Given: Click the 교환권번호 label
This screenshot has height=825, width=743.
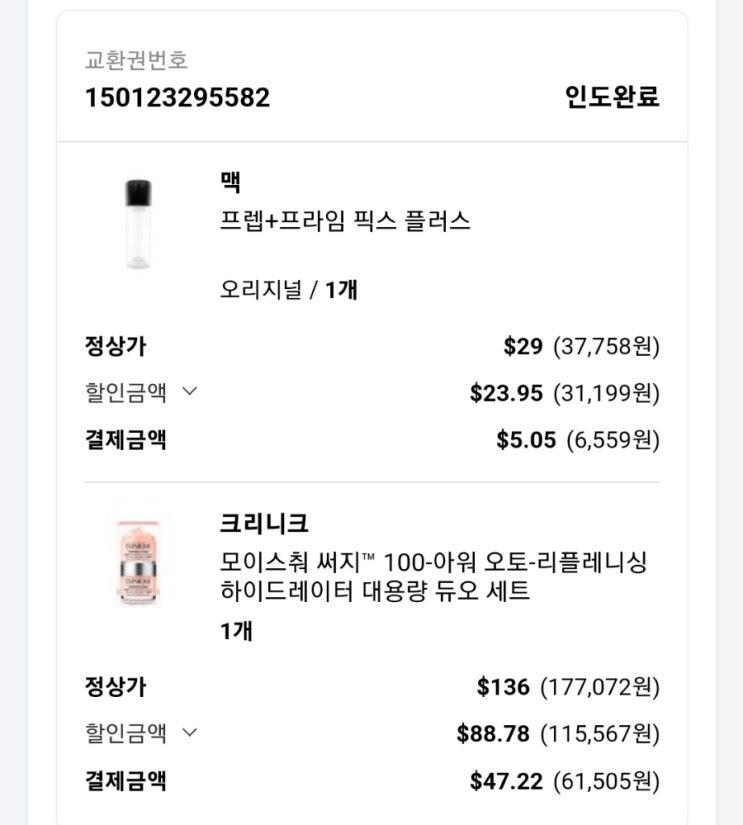Looking at the screenshot, I should click(136, 60).
